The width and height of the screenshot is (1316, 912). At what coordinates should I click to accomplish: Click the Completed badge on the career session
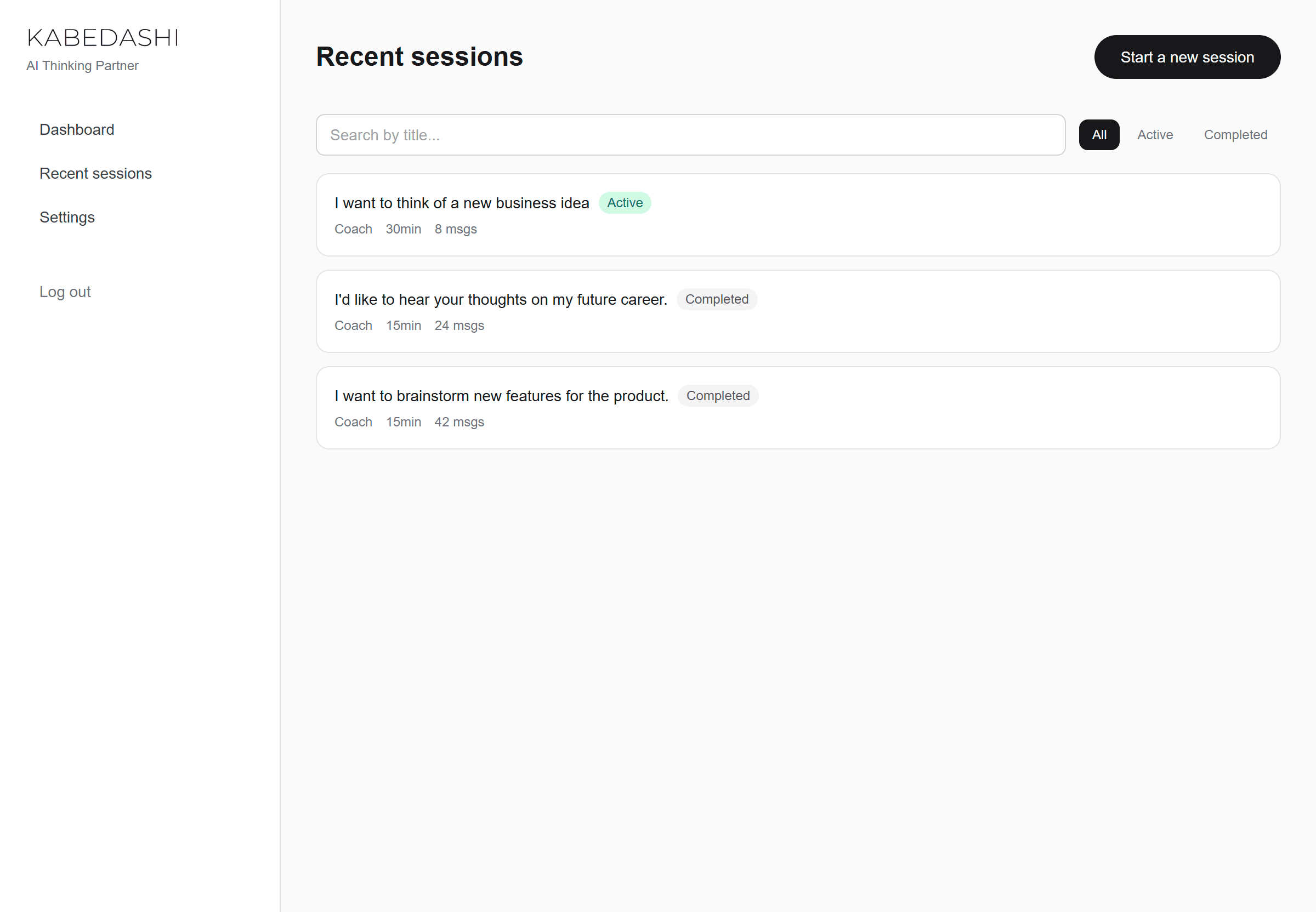tap(717, 299)
